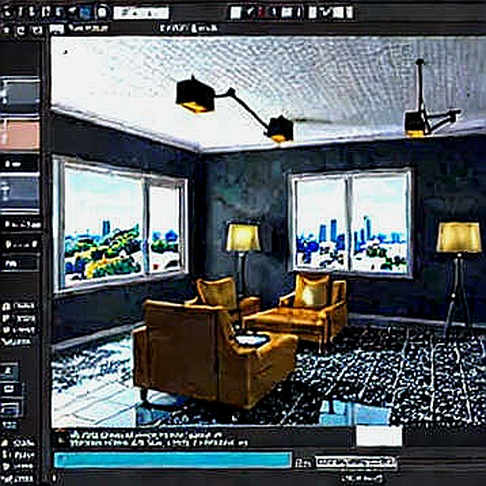This screenshot has width=486, height=486.
Task: Select the red icon in top-right toolbar
Action: [x=261, y=13]
